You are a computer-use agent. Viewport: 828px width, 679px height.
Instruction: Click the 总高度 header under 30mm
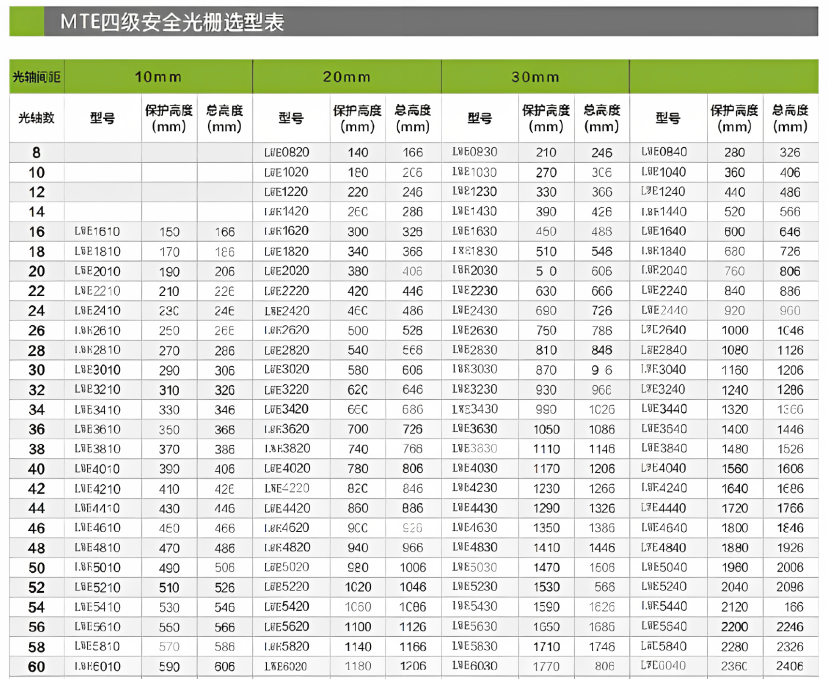click(x=601, y=118)
